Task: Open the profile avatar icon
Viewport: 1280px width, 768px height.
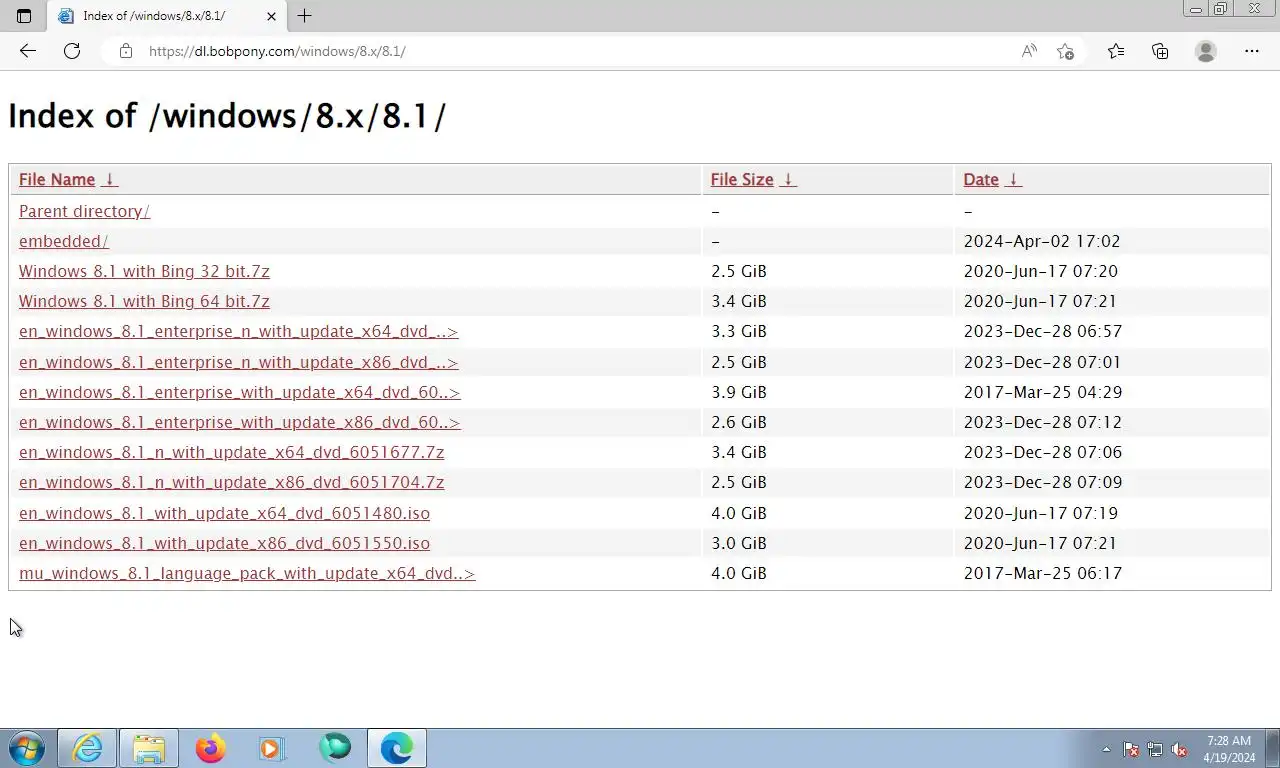Action: click(1206, 51)
